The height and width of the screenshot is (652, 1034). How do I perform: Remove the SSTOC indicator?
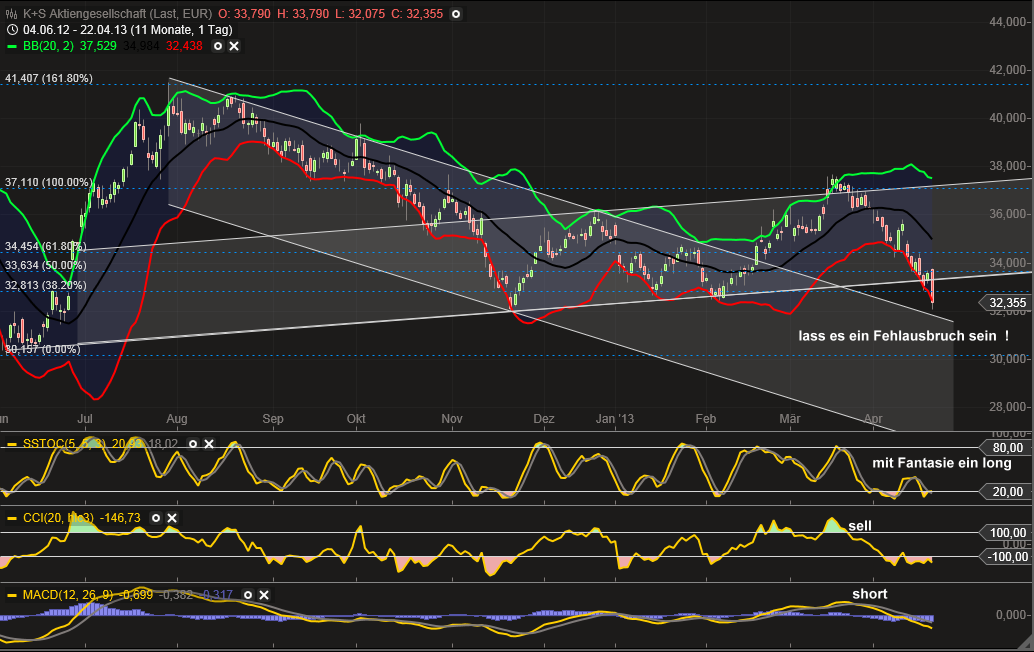click(209, 444)
